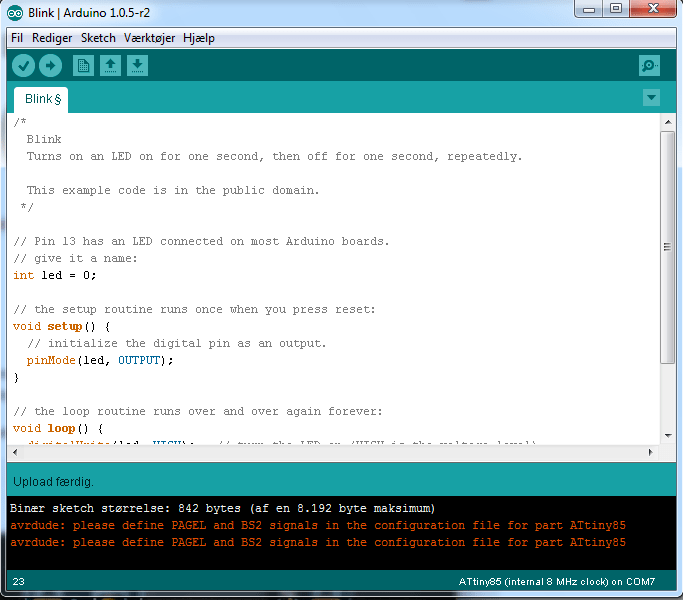Click the ATtiny85 board info in status bar

point(556,582)
